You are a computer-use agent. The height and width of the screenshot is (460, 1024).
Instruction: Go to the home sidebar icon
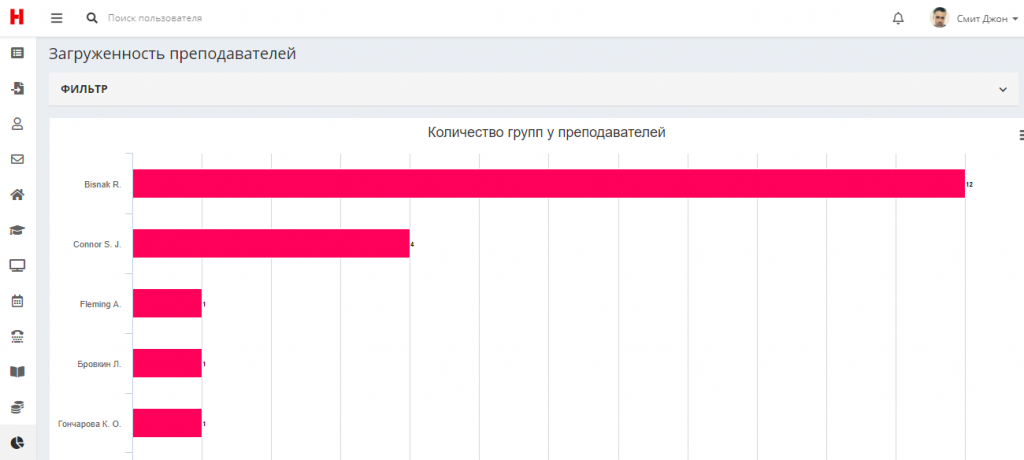coord(17,195)
